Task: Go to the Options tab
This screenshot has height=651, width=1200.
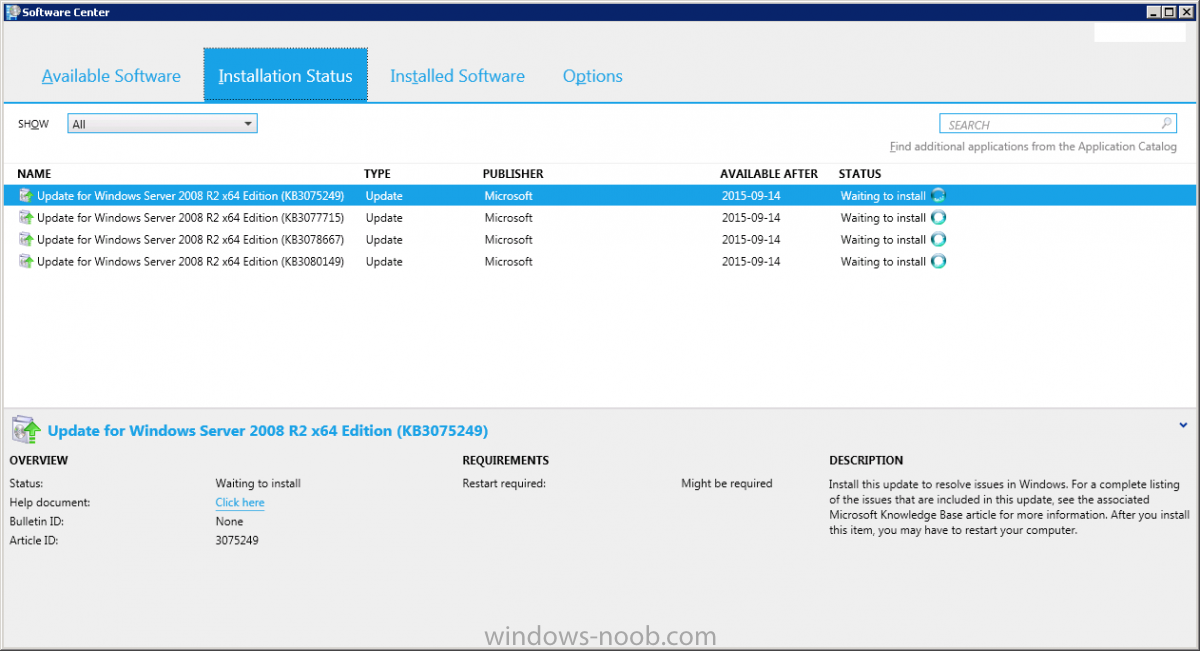Action: pyautogui.click(x=593, y=76)
